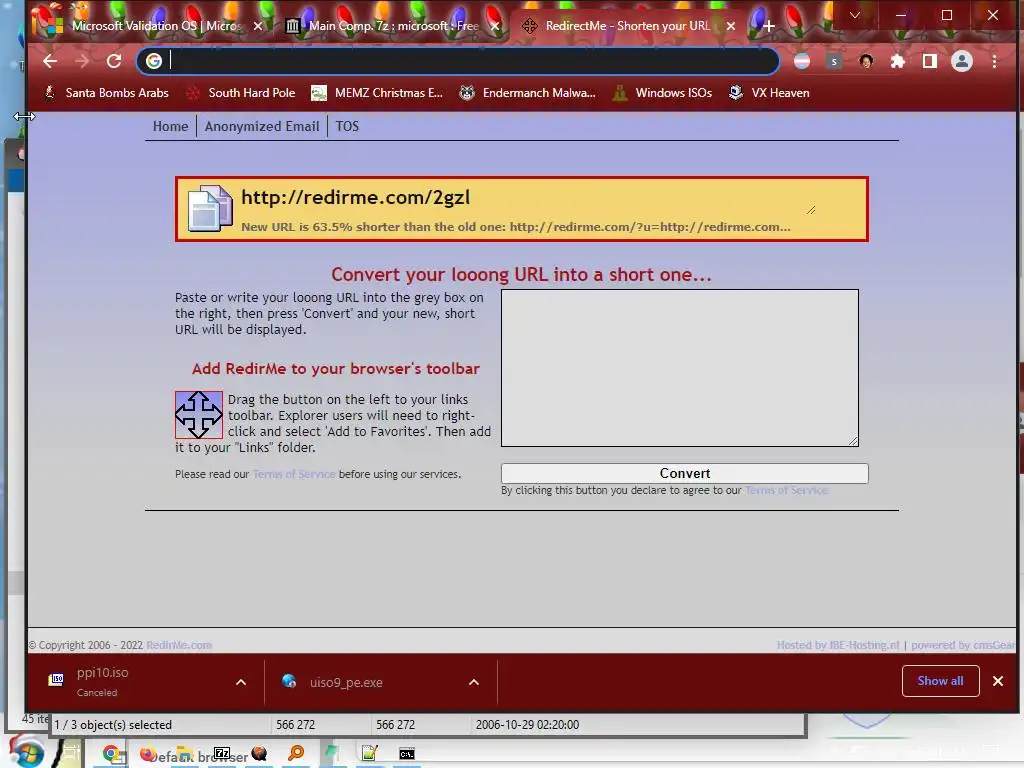Go to the Home nav item
Screen dimensions: 1024x768
coord(170,126)
